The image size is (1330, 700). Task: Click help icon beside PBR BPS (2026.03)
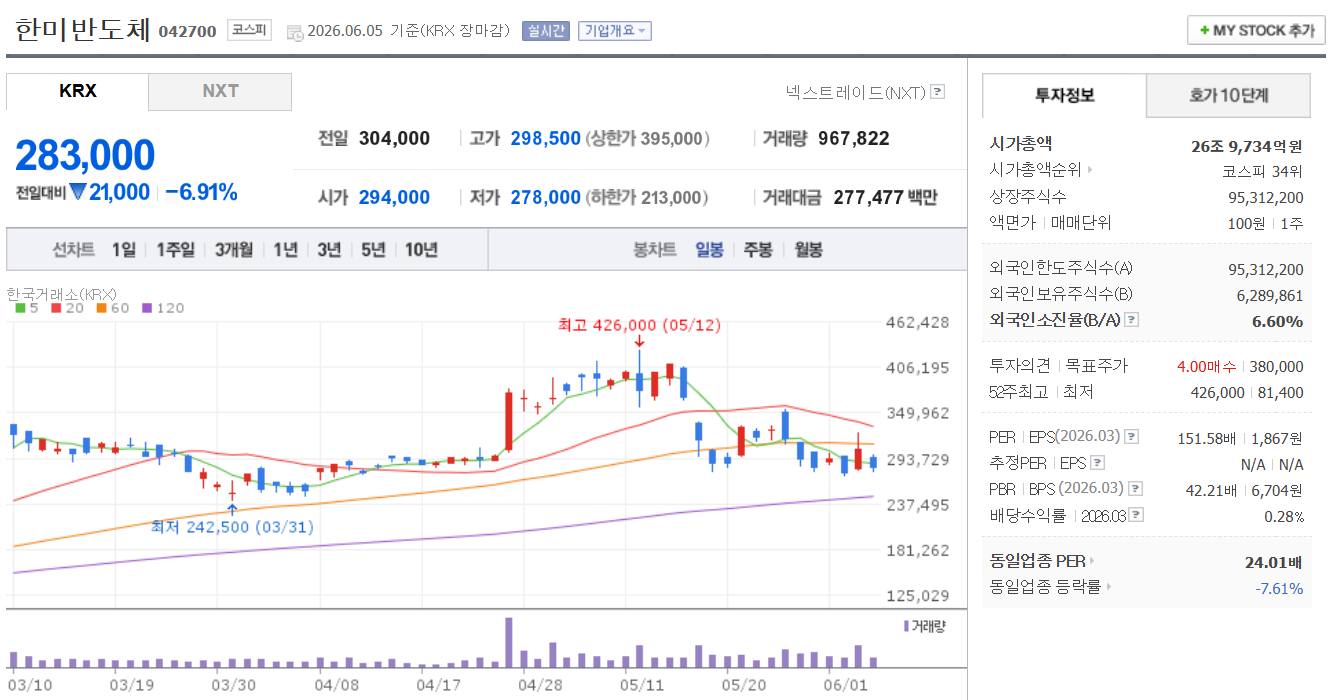[x=1135, y=489]
